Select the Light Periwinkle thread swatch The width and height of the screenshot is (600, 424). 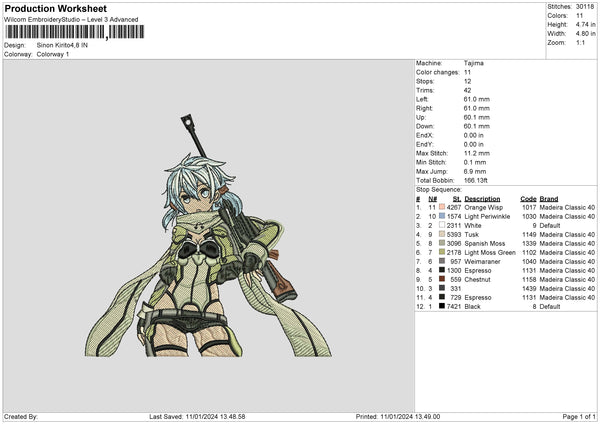(441, 216)
